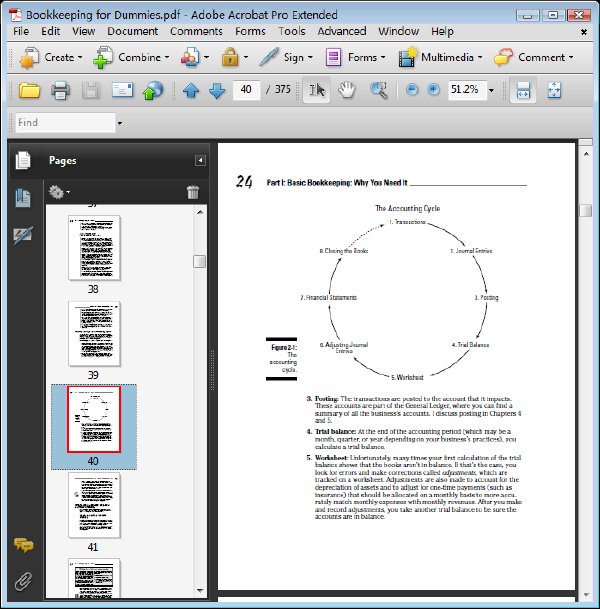Expand the Create dropdown arrow
Viewport: 600px width, 609px height.
(80, 57)
